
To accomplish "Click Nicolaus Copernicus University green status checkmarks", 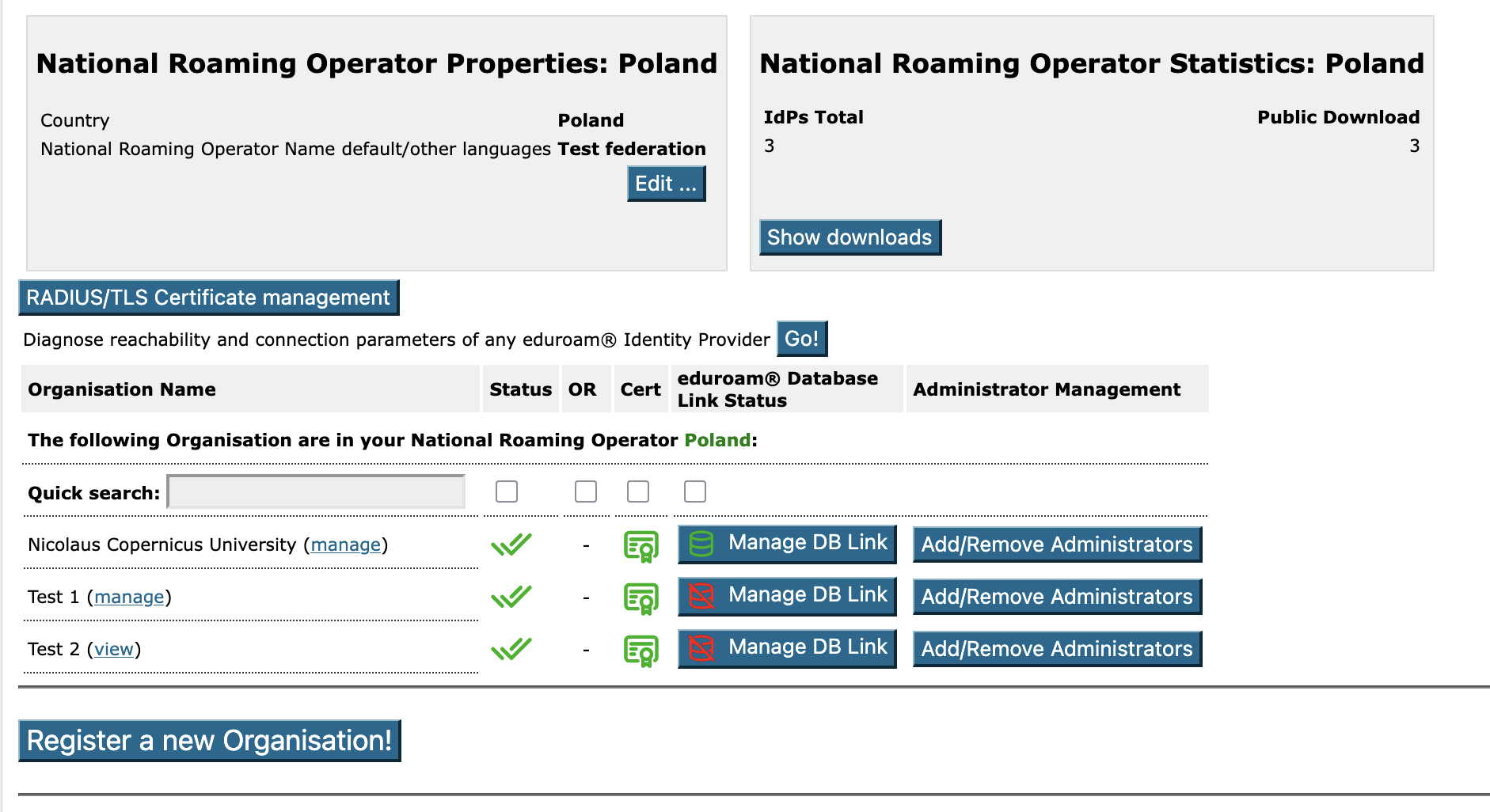I will click(x=511, y=544).
